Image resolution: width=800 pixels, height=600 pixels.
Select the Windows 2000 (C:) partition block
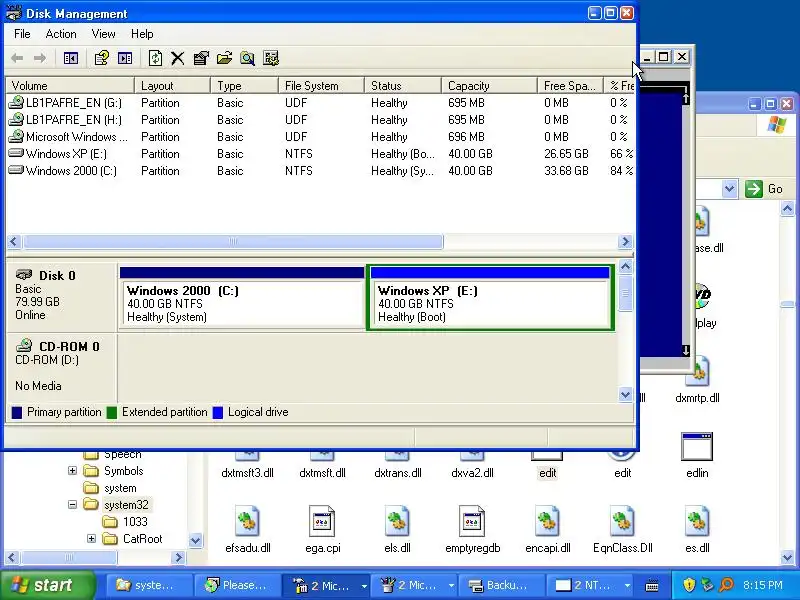pos(242,298)
